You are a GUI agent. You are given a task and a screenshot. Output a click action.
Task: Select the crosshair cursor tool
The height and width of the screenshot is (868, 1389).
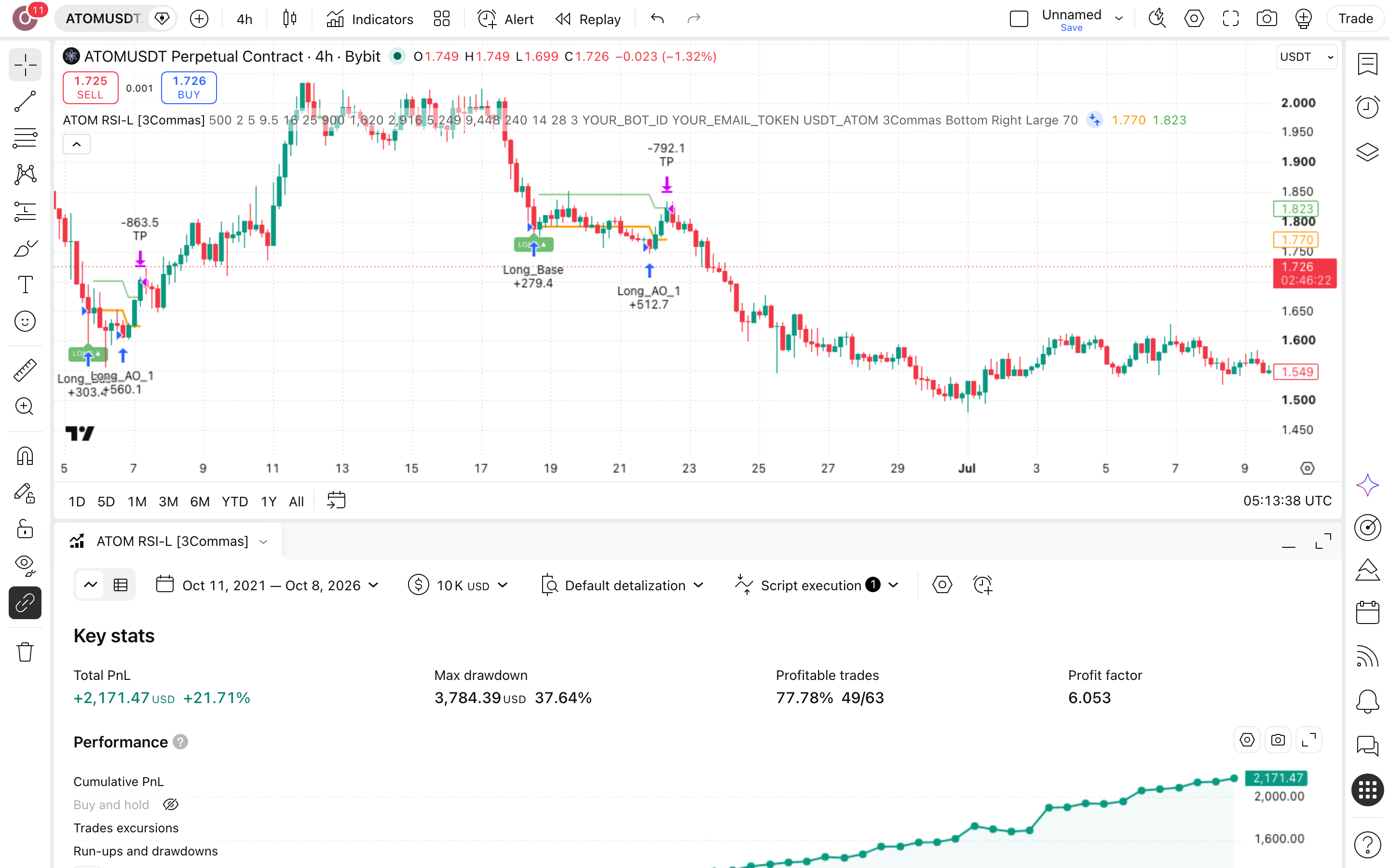[25, 65]
